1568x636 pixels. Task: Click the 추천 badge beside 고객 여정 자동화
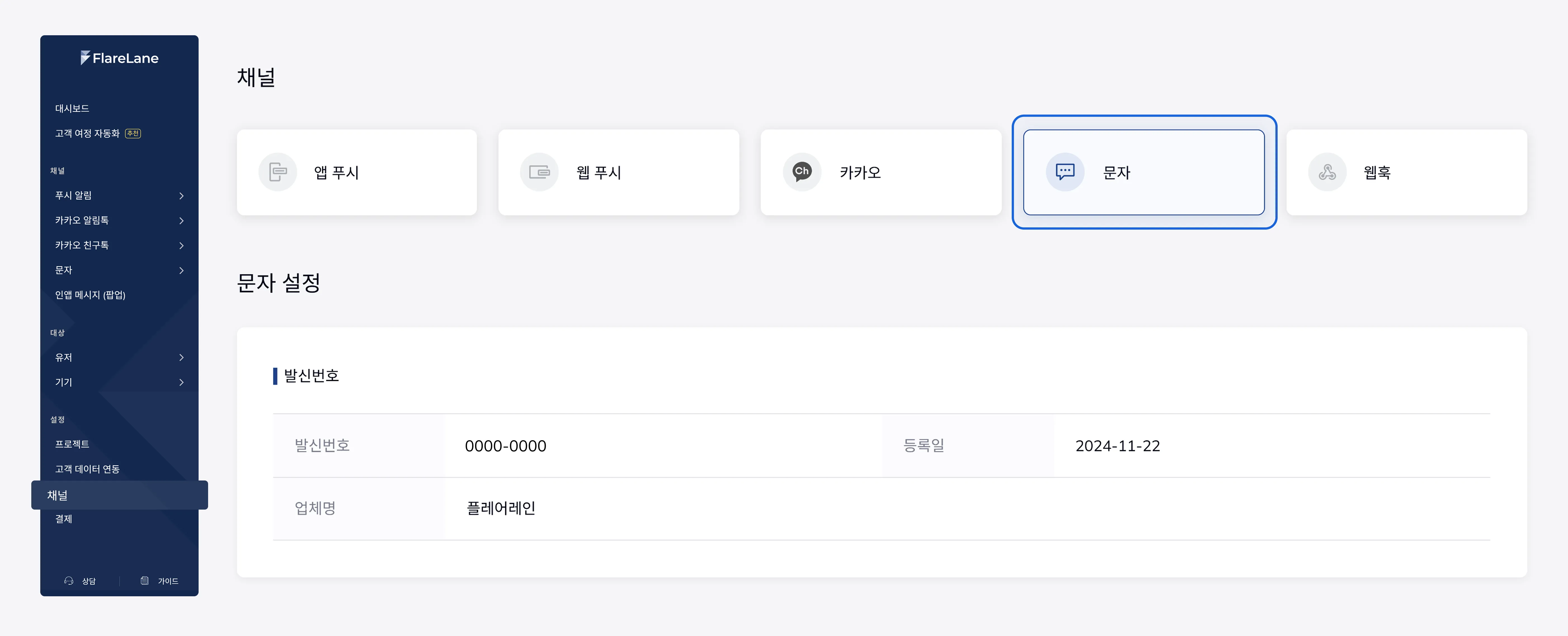pyautogui.click(x=133, y=133)
